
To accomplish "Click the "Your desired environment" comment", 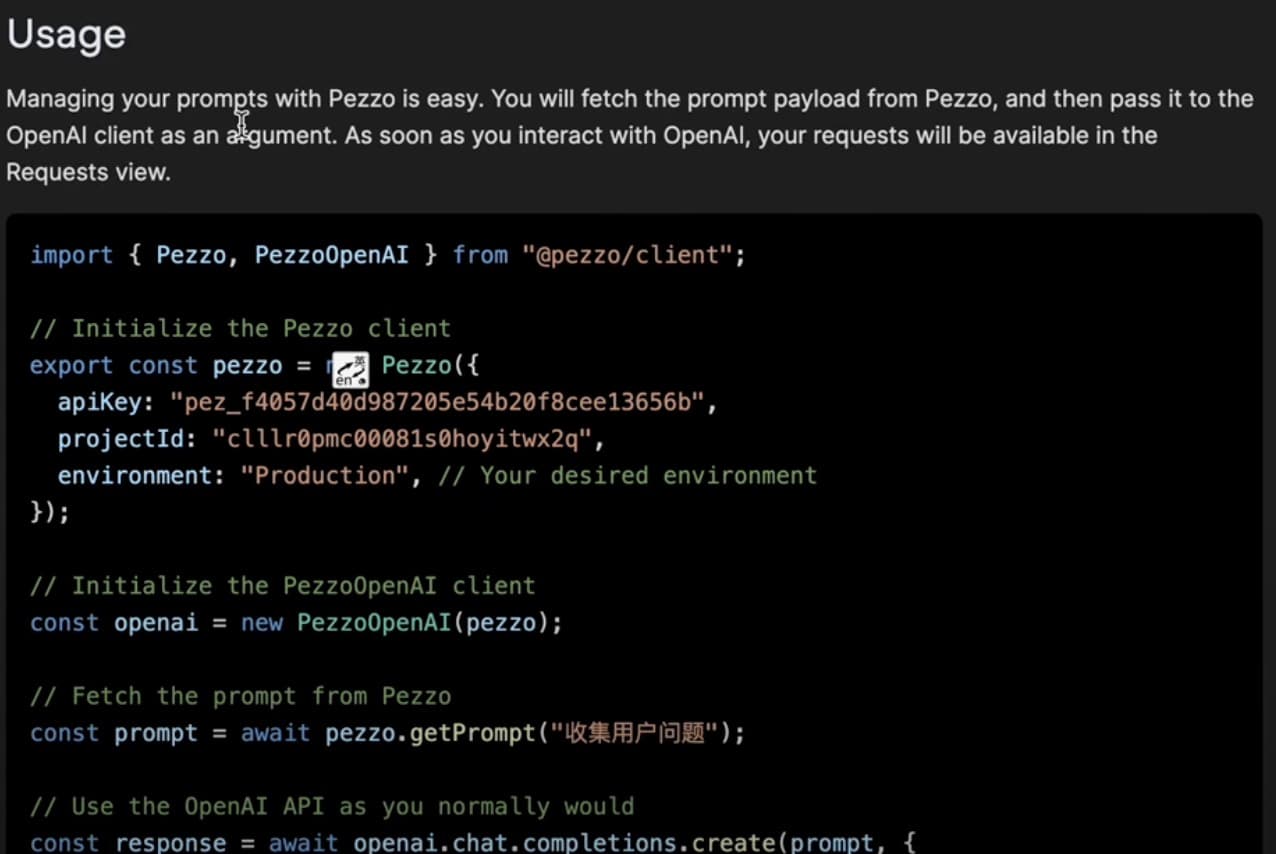I will point(627,475).
